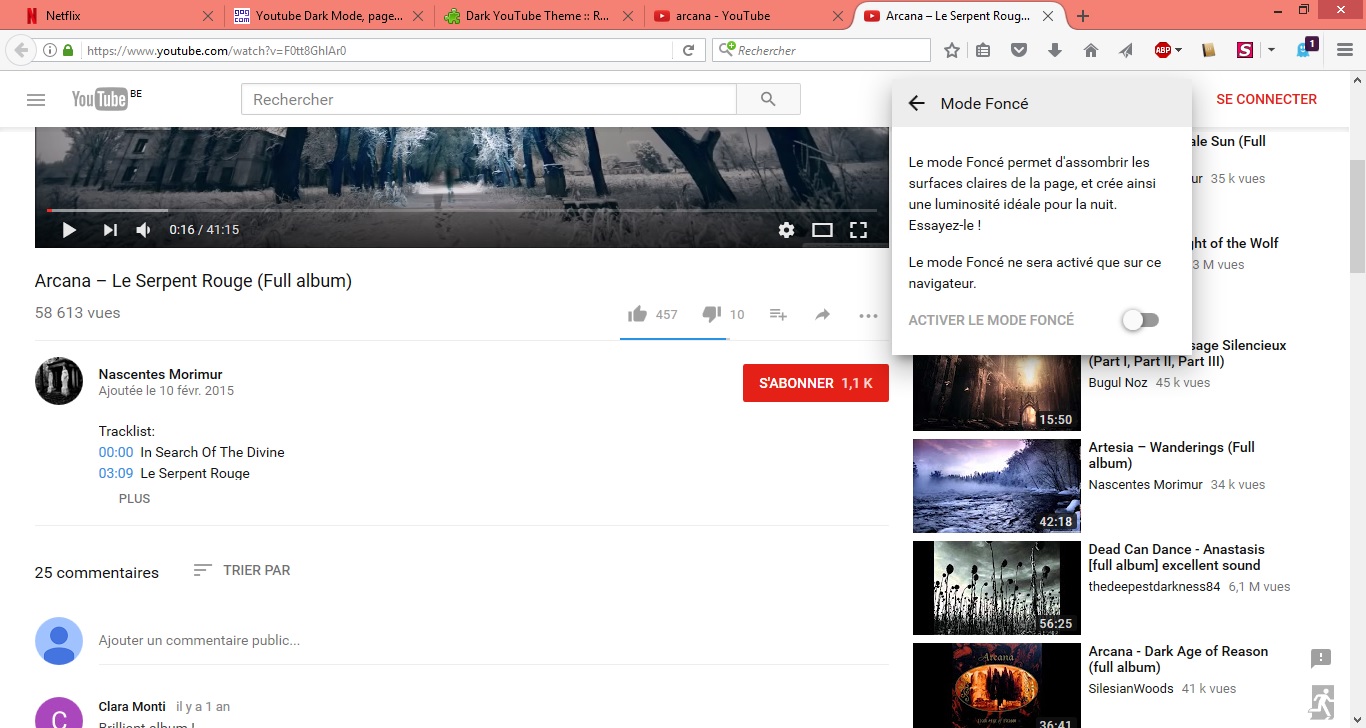Expand description with PLUS
This screenshot has height=728, width=1366.
pyautogui.click(x=134, y=499)
